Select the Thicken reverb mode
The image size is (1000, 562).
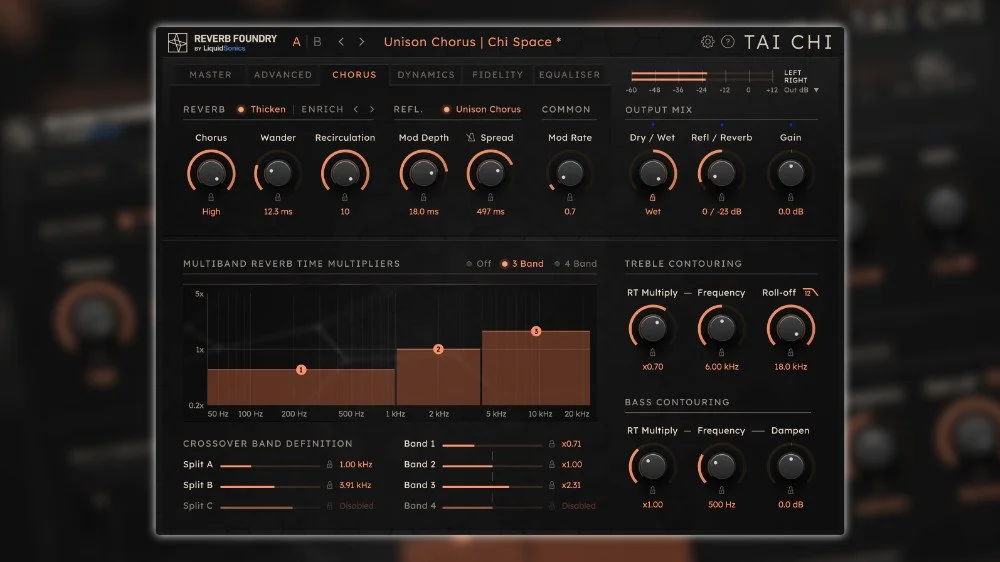pos(261,109)
